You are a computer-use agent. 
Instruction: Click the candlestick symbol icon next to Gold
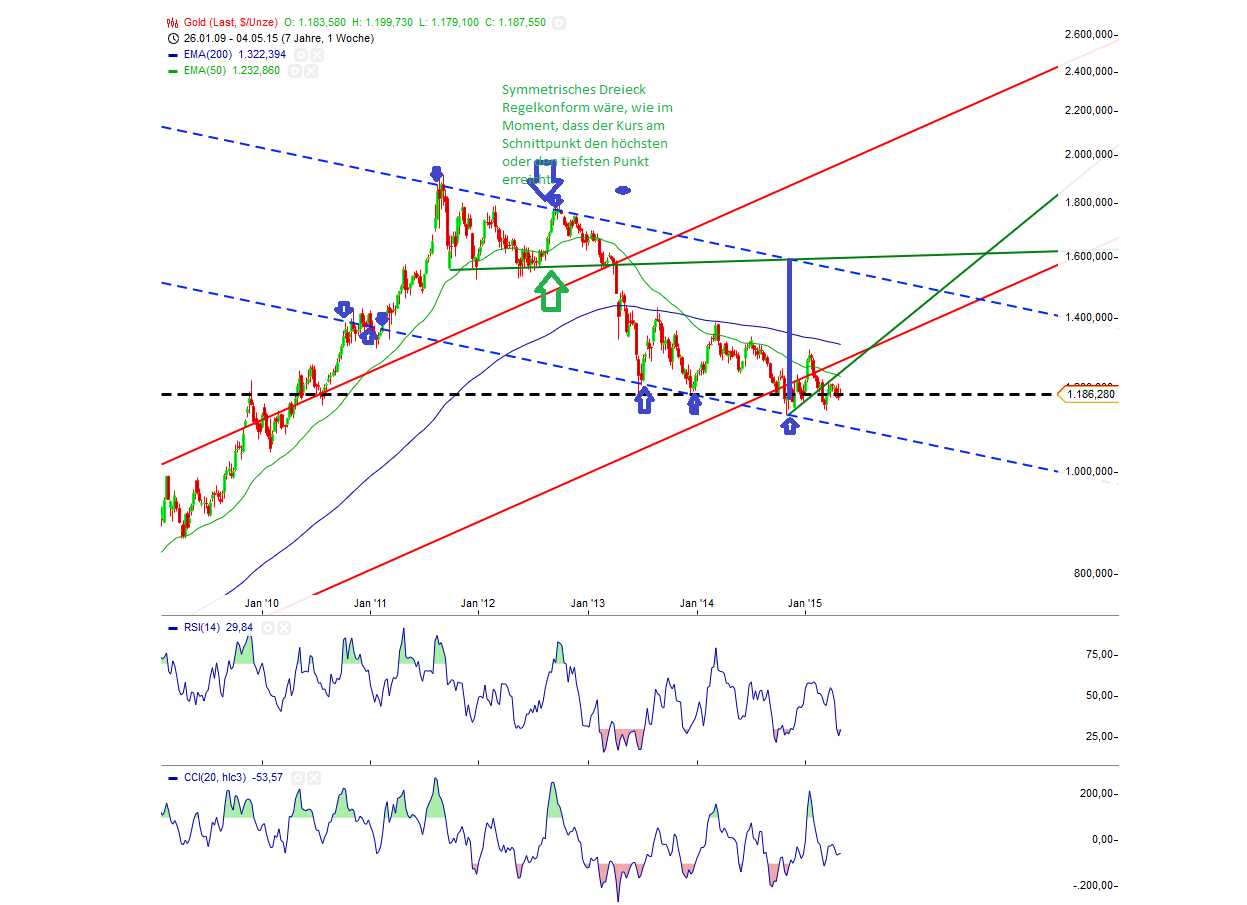click(172, 22)
